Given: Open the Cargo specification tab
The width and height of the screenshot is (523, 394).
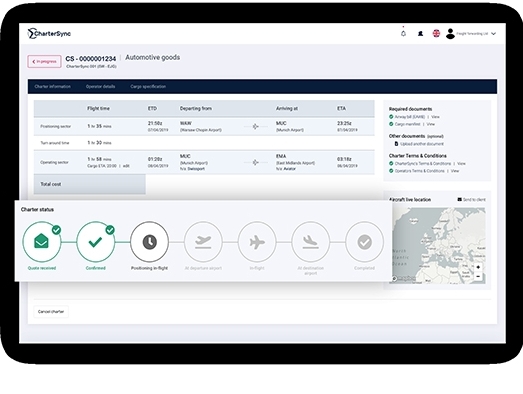Looking at the screenshot, I should (148, 86).
